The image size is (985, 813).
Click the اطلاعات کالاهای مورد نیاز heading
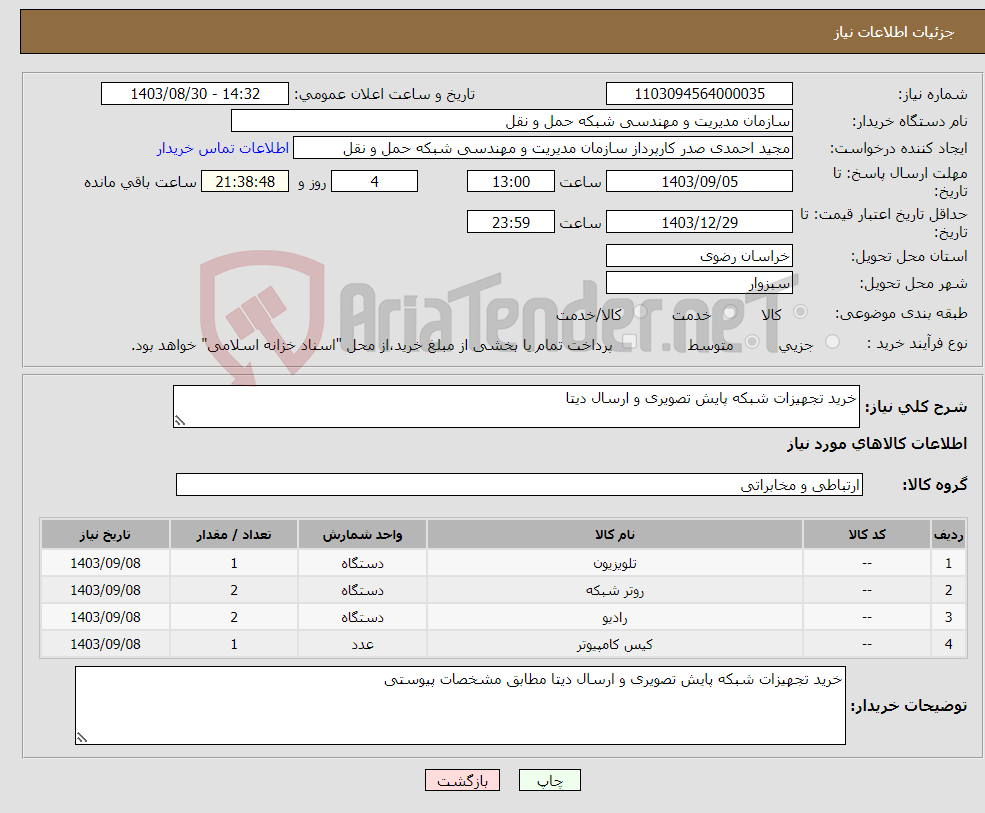pos(877,444)
